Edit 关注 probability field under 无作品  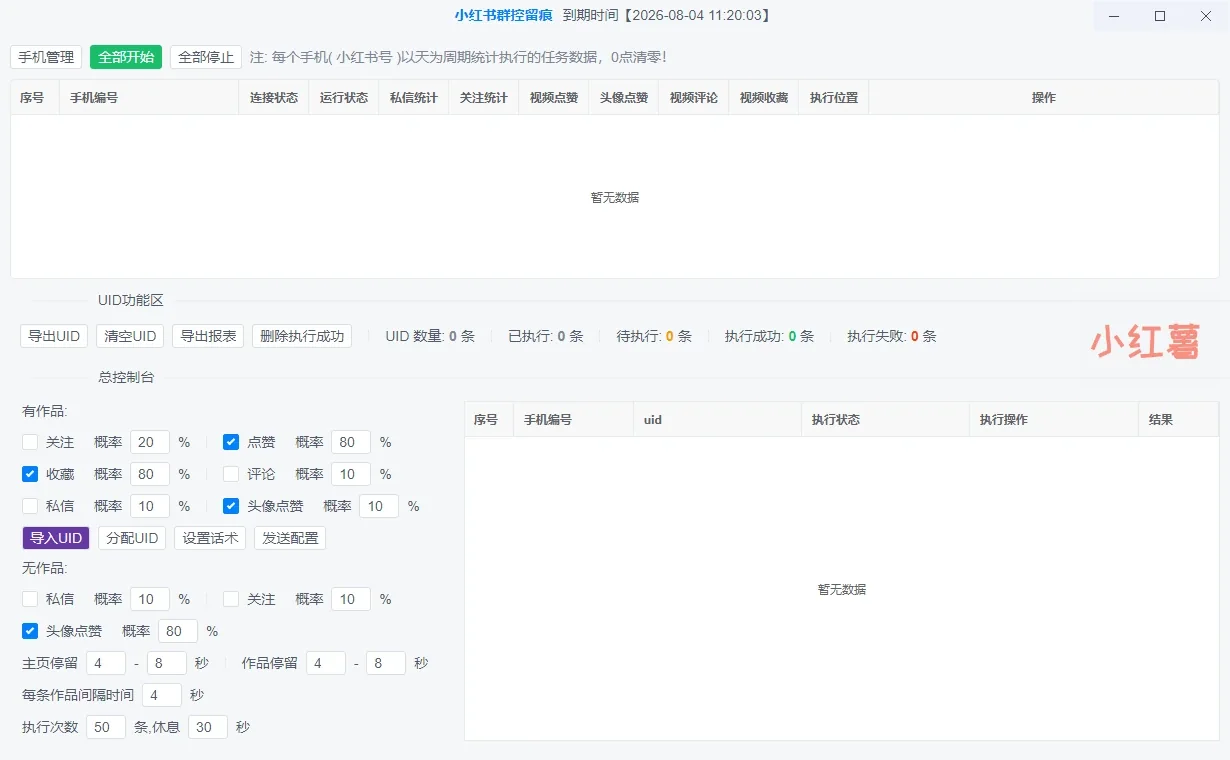[x=351, y=599]
